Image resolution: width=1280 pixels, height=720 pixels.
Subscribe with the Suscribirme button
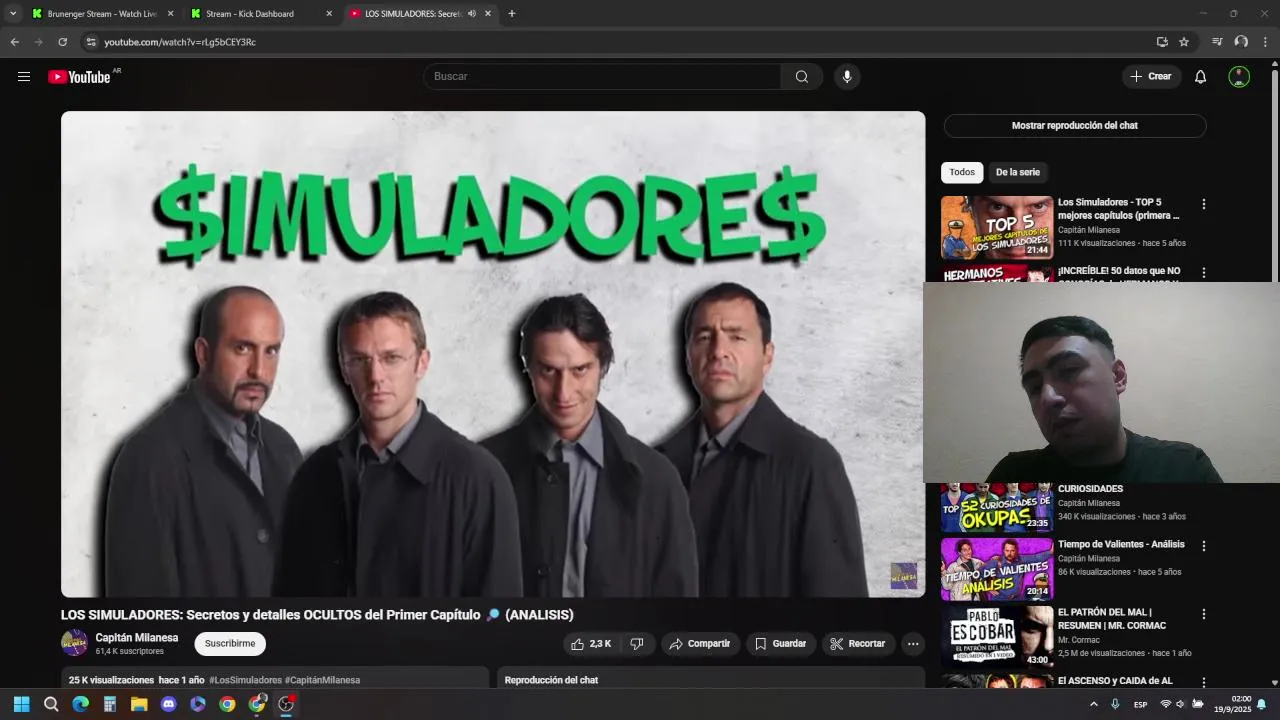(x=230, y=644)
